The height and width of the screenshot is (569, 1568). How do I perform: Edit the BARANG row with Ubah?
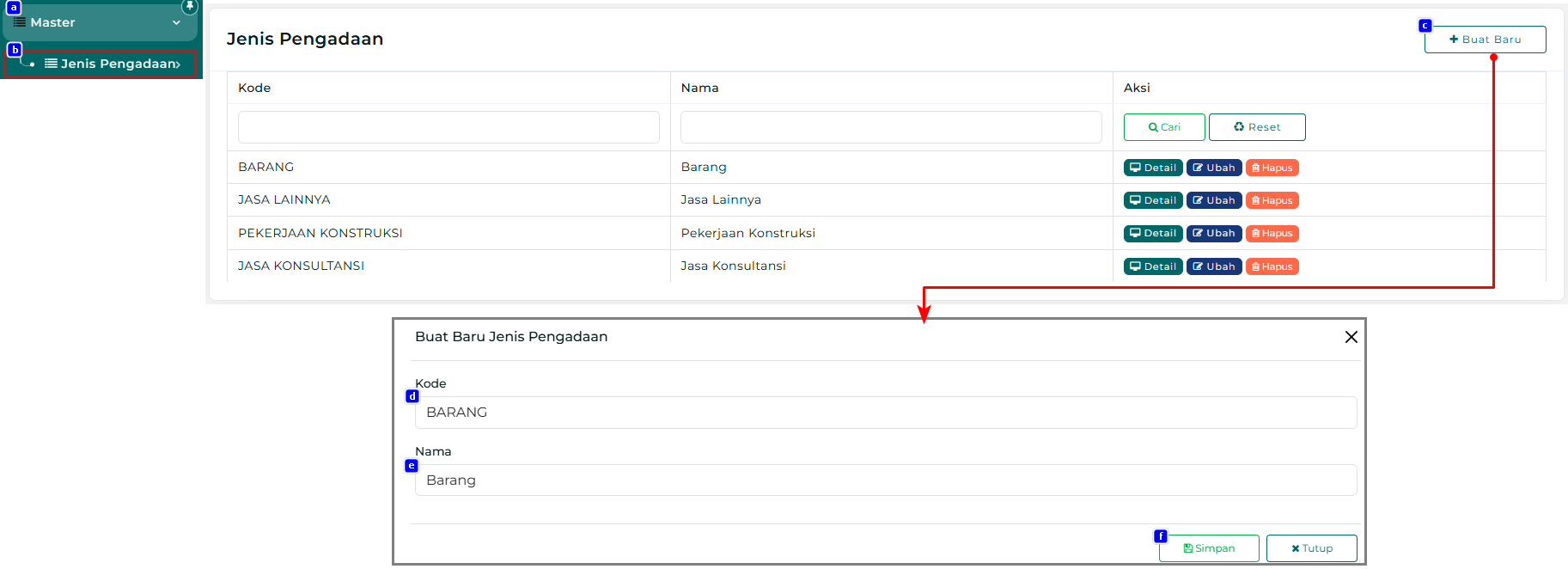1214,168
